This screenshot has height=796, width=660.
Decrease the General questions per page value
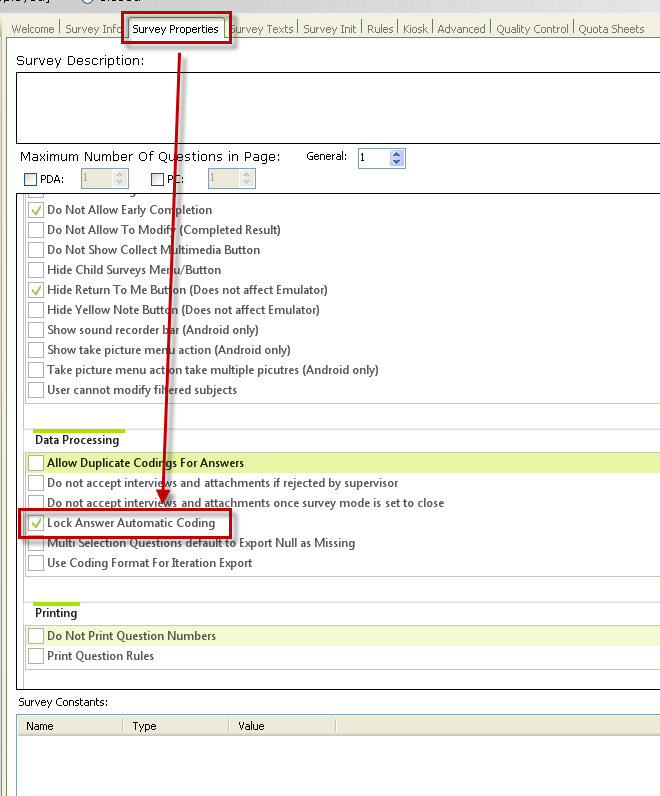(x=397, y=162)
